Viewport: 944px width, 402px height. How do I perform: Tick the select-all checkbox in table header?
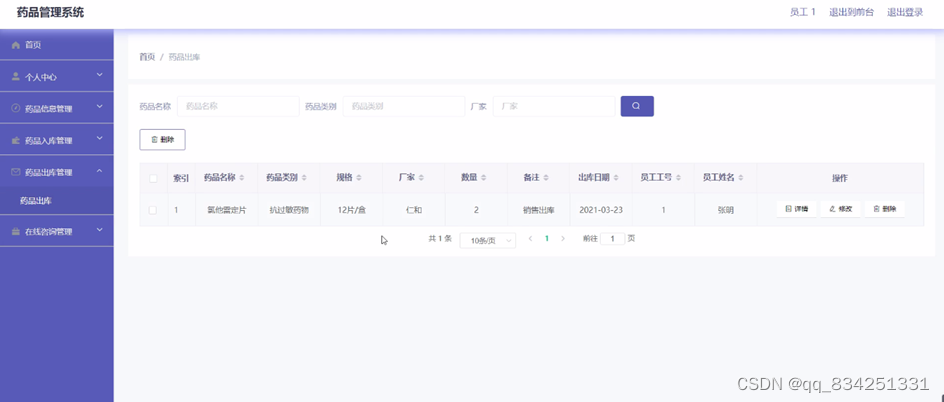[153, 178]
